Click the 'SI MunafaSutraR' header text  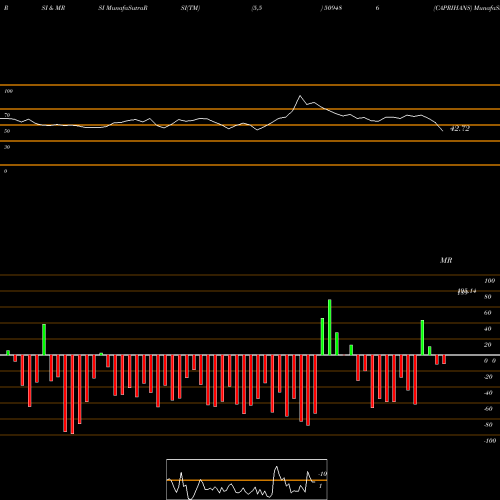(x=123, y=8)
